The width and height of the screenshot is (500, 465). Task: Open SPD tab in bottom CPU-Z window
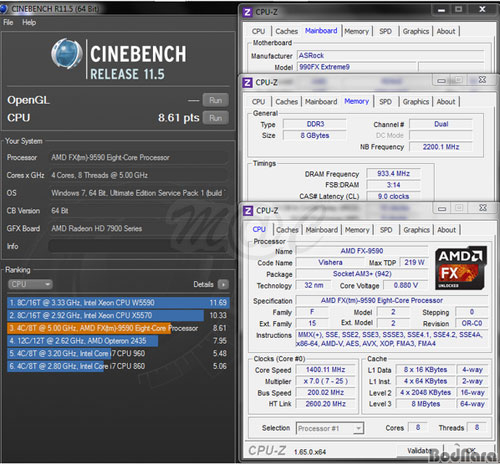tap(386, 230)
